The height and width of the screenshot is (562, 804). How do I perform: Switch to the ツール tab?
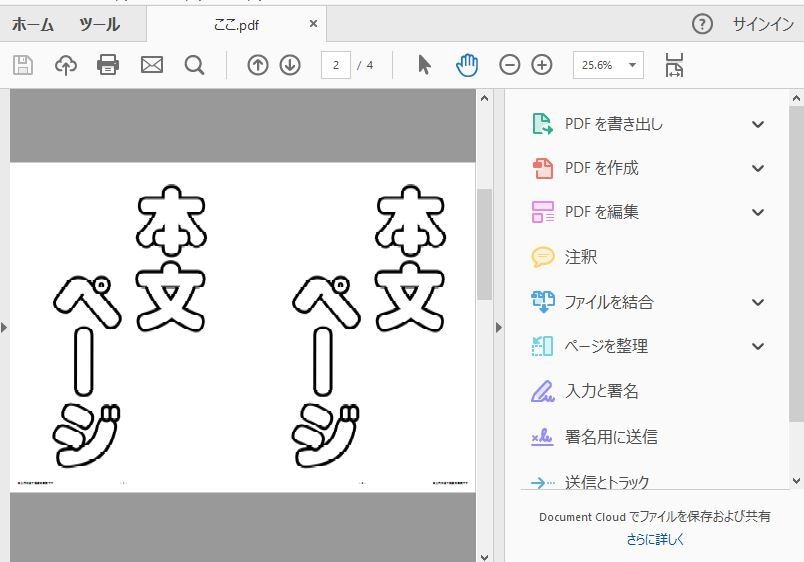click(x=99, y=24)
